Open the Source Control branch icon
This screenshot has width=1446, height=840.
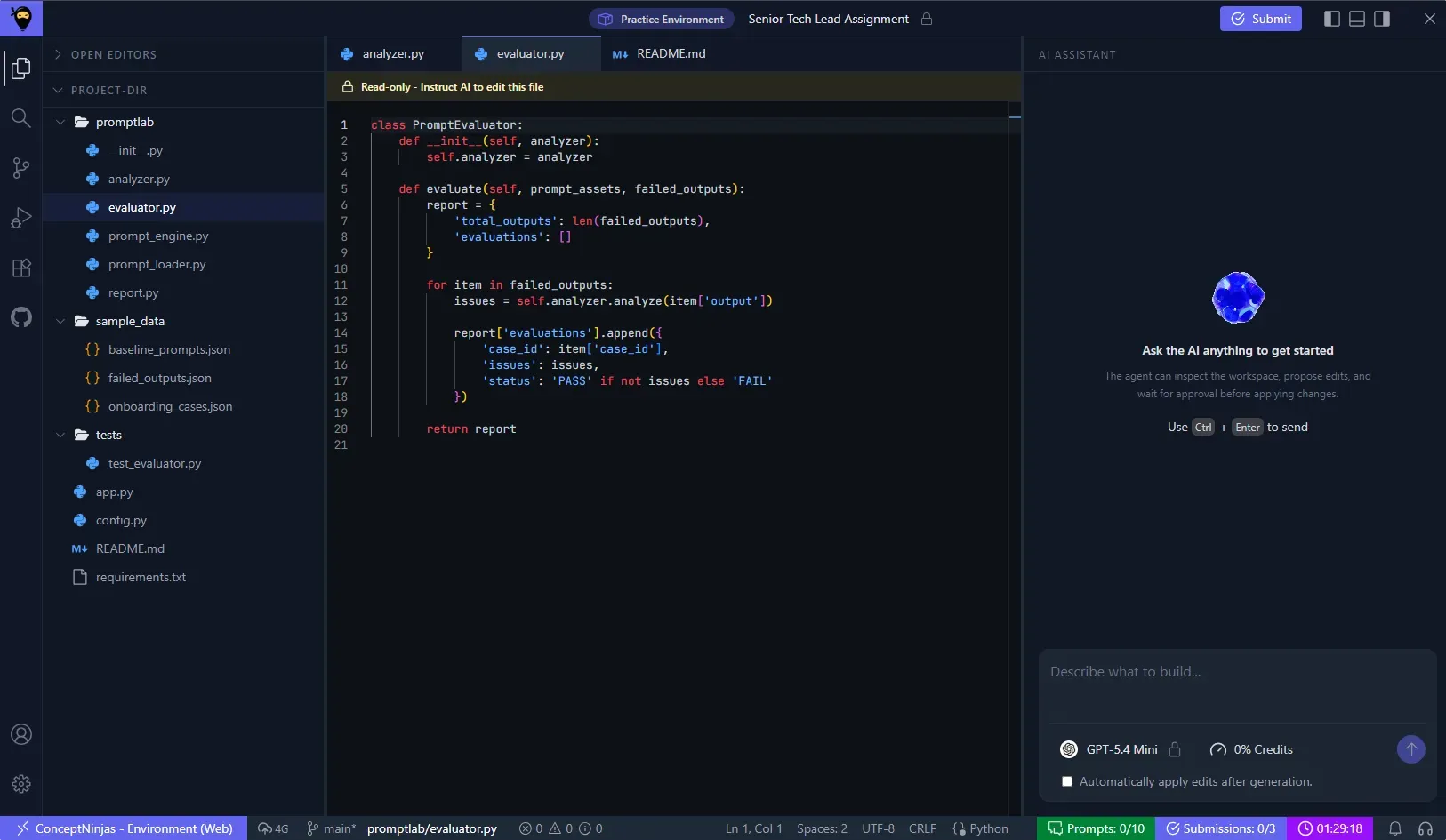tap(21, 168)
